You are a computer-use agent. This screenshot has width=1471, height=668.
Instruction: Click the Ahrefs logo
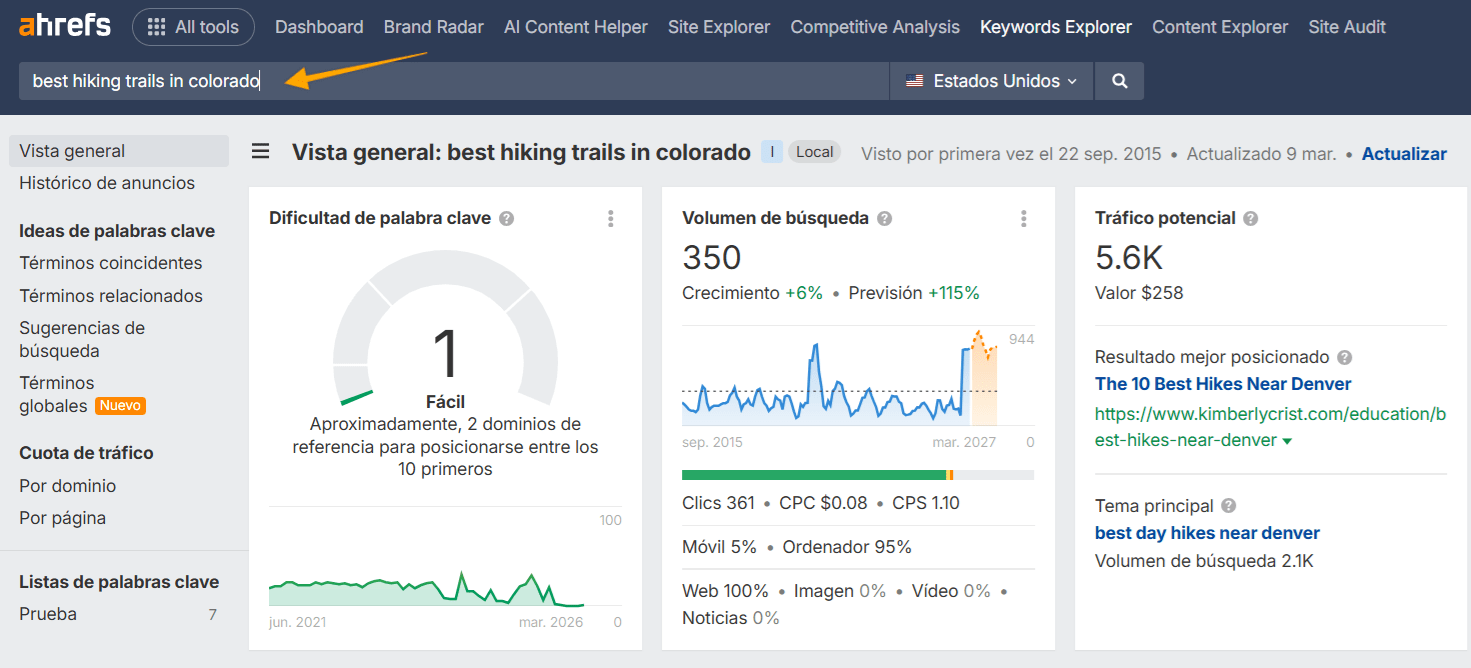64,26
